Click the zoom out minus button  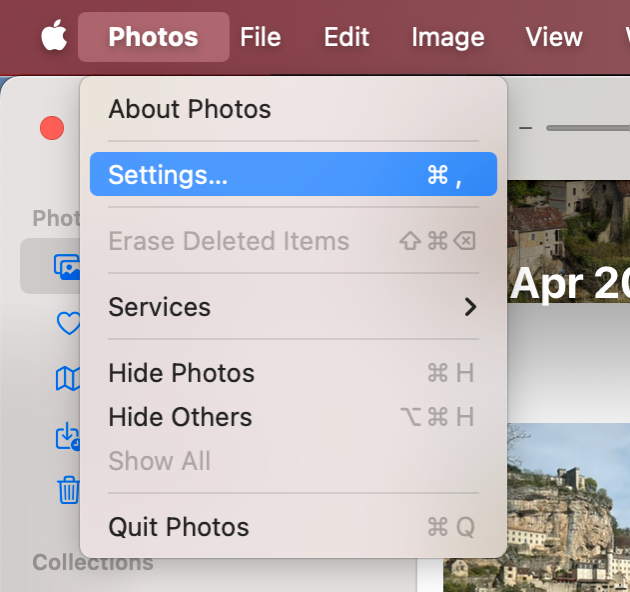click(526, 128)
